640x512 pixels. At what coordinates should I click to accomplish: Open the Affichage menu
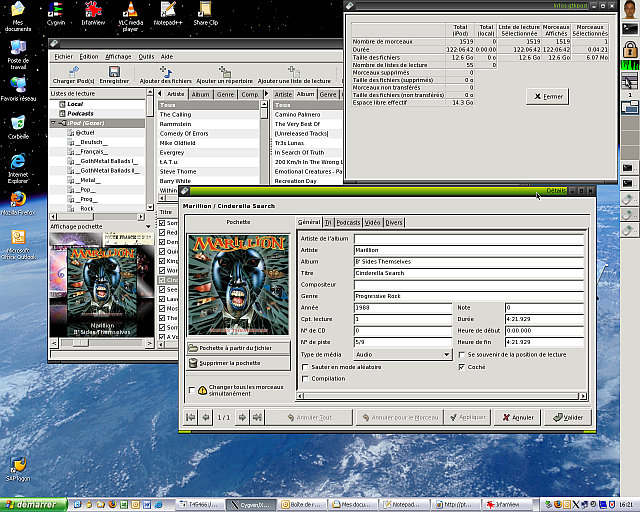pyautogui.click(x=118, y=57)
